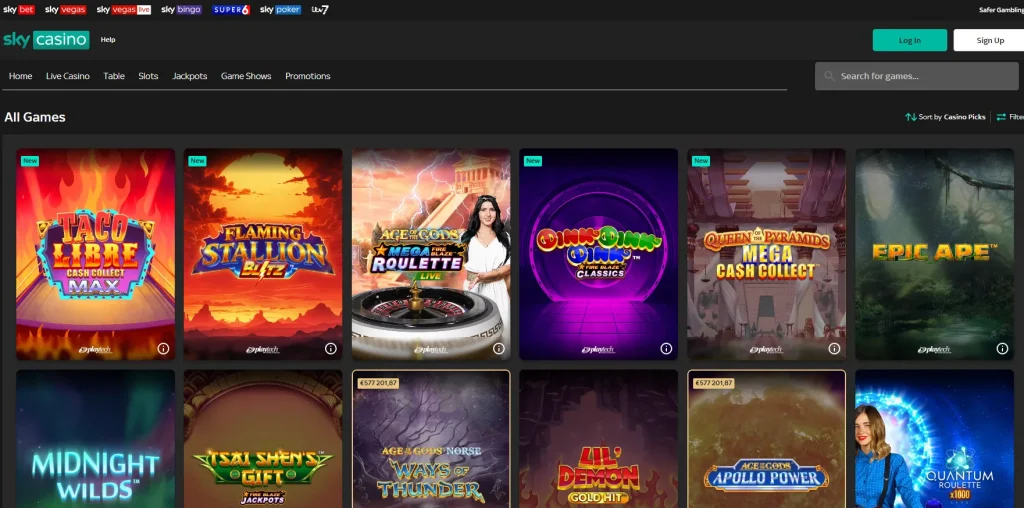Image resolution: width=1024 pixels, height=508 pixels.
Task: Open Tsai Shen's Gift game
Action: tap(263, 439)
